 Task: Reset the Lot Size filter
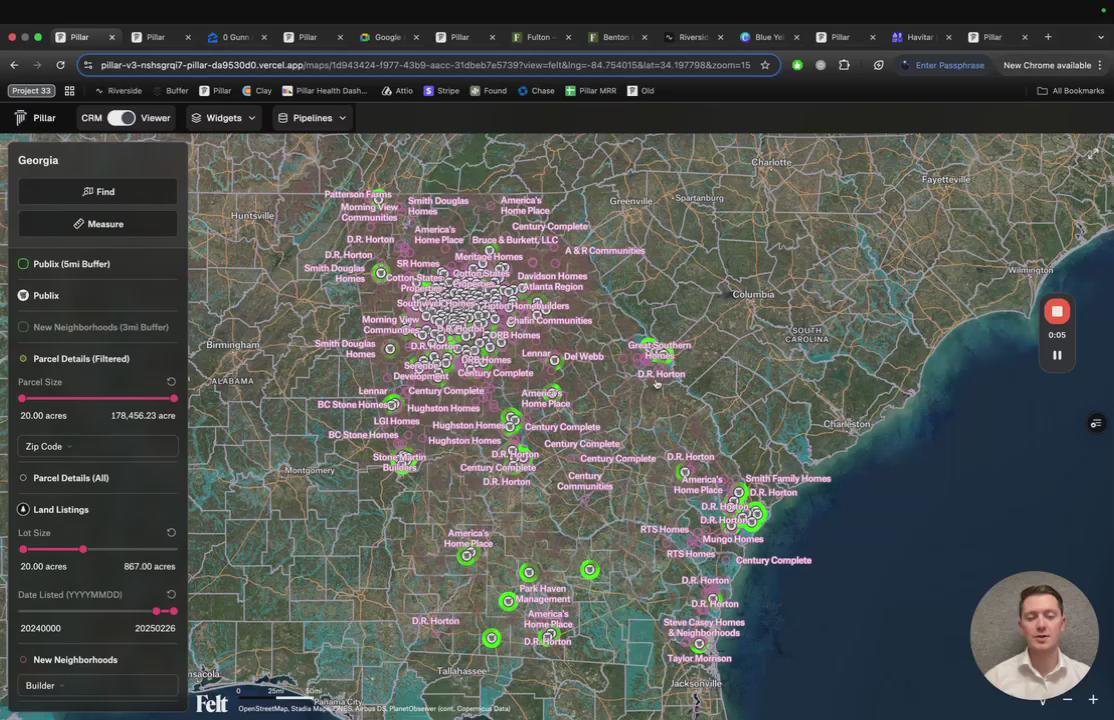click(171, 532)
